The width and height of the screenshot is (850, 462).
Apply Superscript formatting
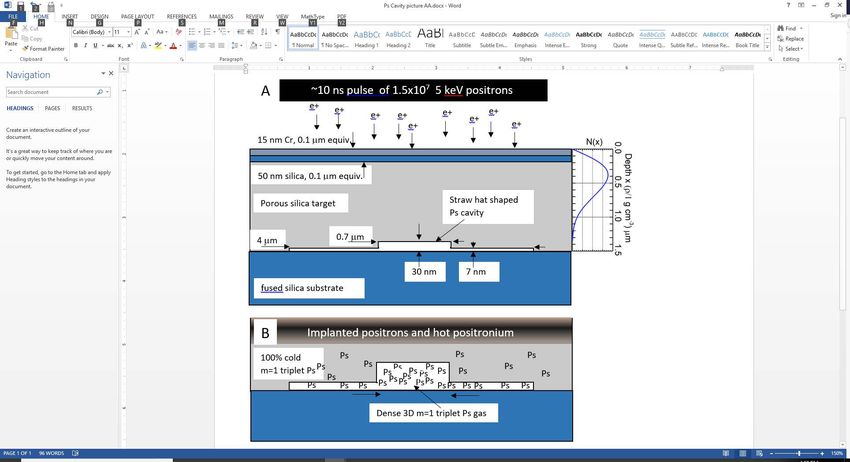click(128, 46)
